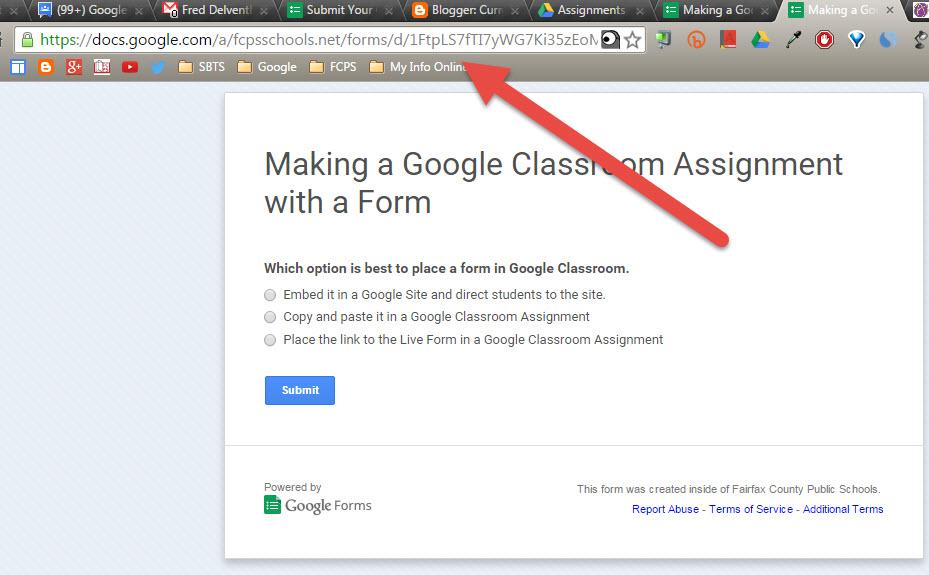Click the orange bitly extension icon

[x=696, y=40]
